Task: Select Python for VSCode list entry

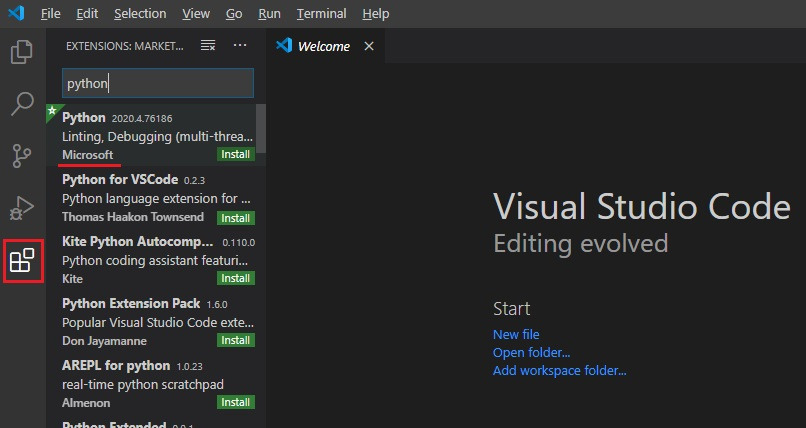Action: (156, 198)
